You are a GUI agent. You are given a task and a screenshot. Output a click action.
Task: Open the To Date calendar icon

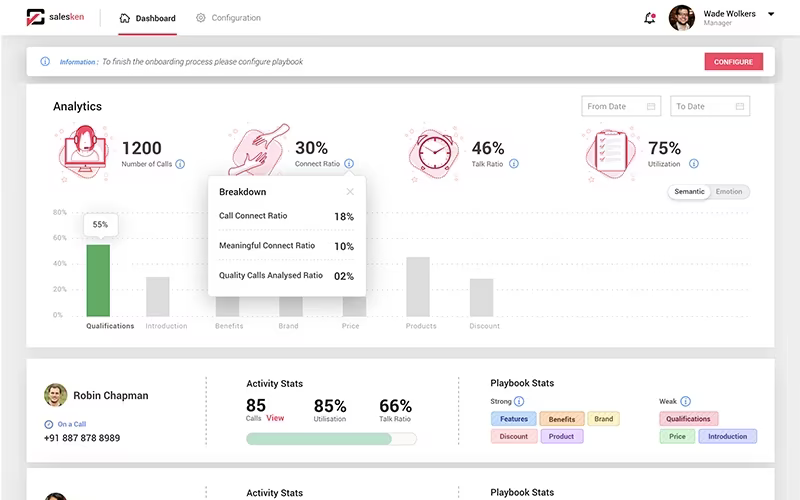tap(739, 106)
